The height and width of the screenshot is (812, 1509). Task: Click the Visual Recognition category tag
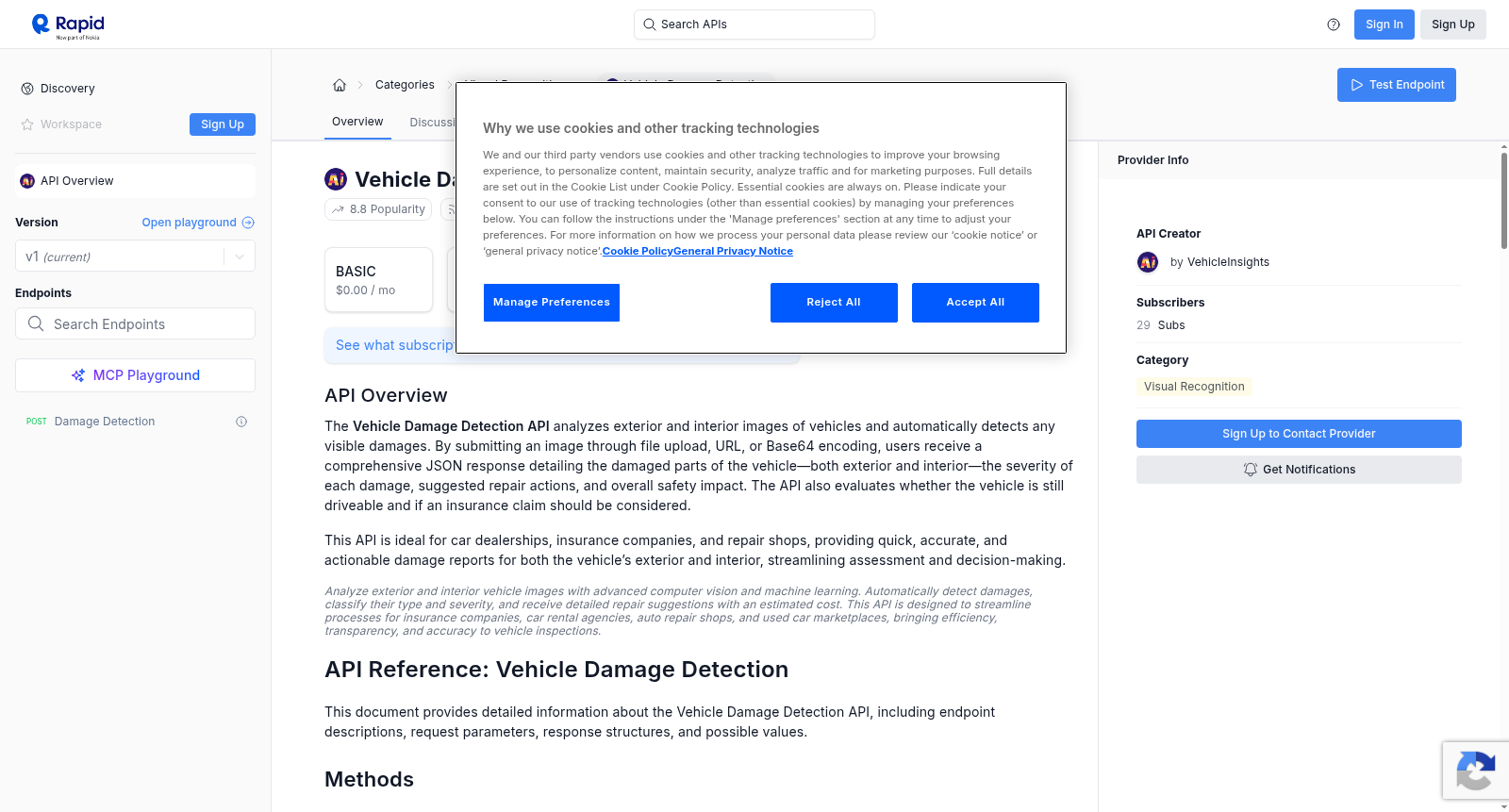[x=1194, y=387]
